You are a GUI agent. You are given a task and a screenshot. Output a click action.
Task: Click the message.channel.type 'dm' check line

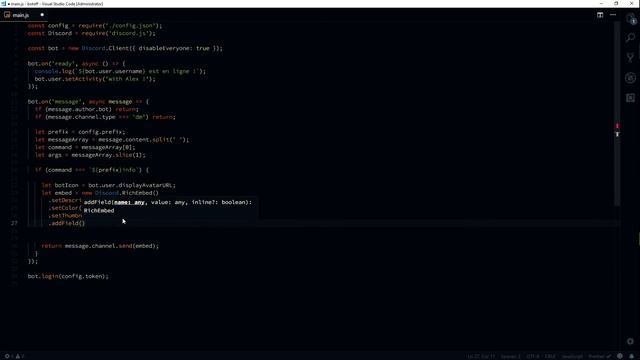click(x=105, y=117)
